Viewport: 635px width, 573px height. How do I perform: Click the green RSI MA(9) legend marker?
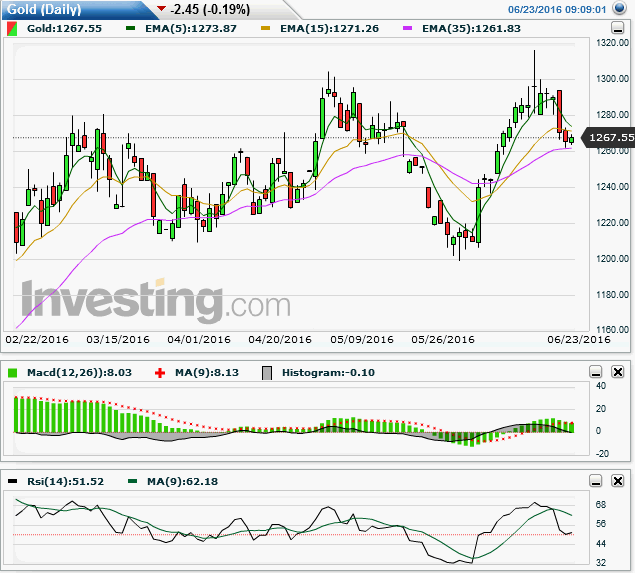[x=132, y=481]
